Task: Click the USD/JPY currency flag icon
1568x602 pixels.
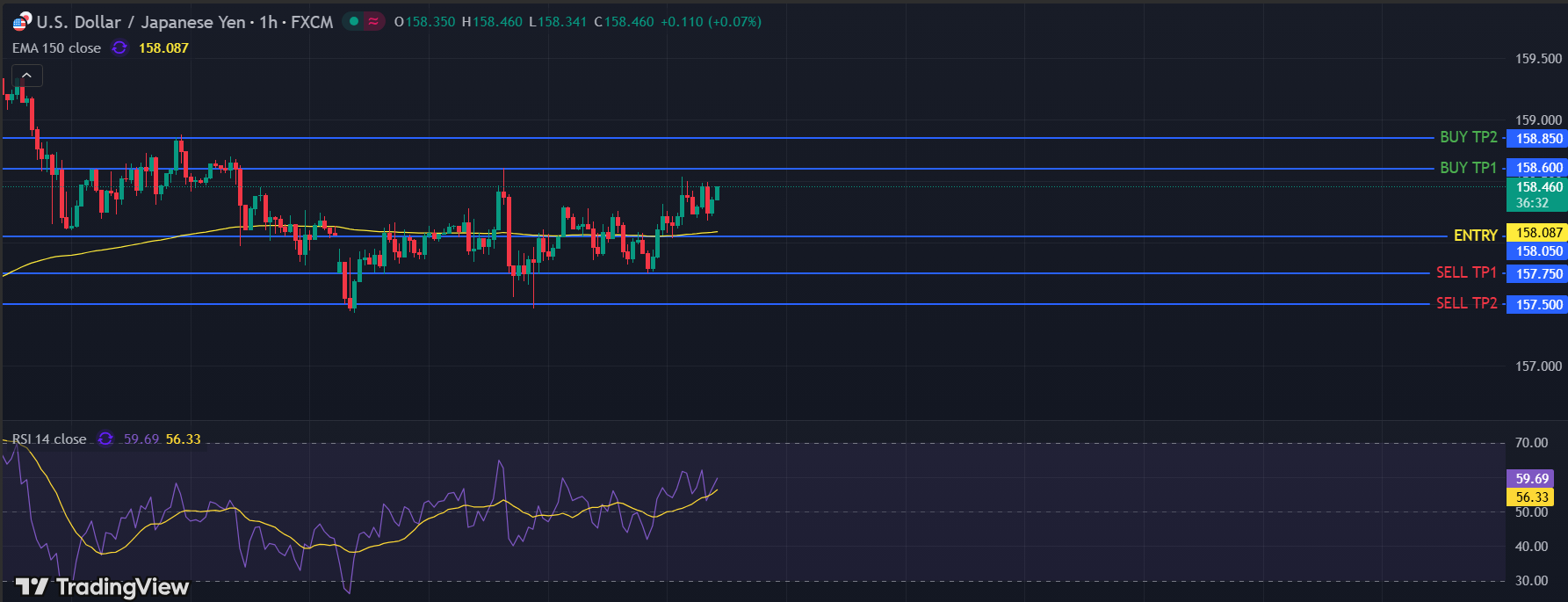Action: [21, 22]
